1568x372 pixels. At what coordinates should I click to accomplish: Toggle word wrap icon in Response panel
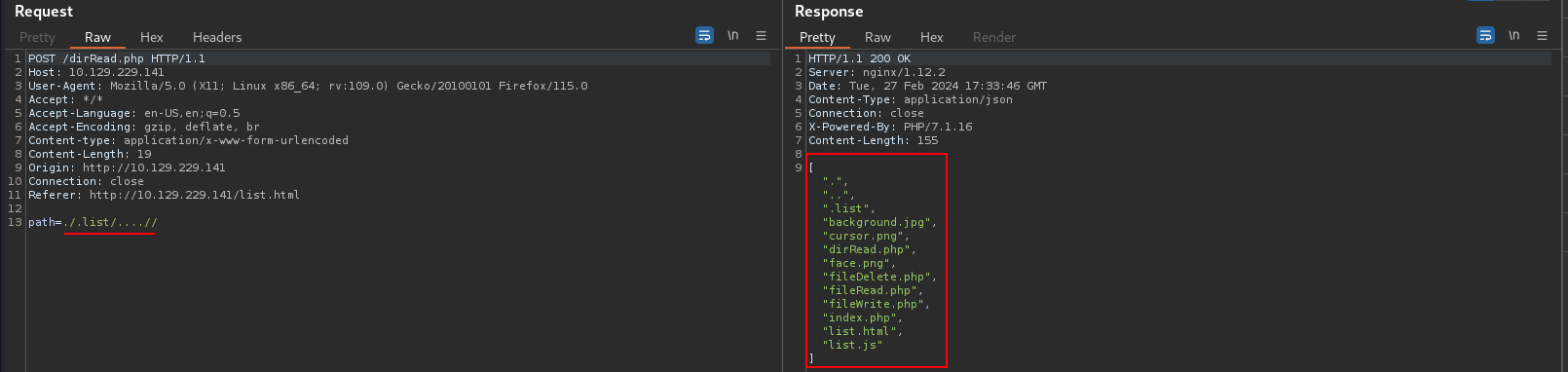coord(1485,35)
